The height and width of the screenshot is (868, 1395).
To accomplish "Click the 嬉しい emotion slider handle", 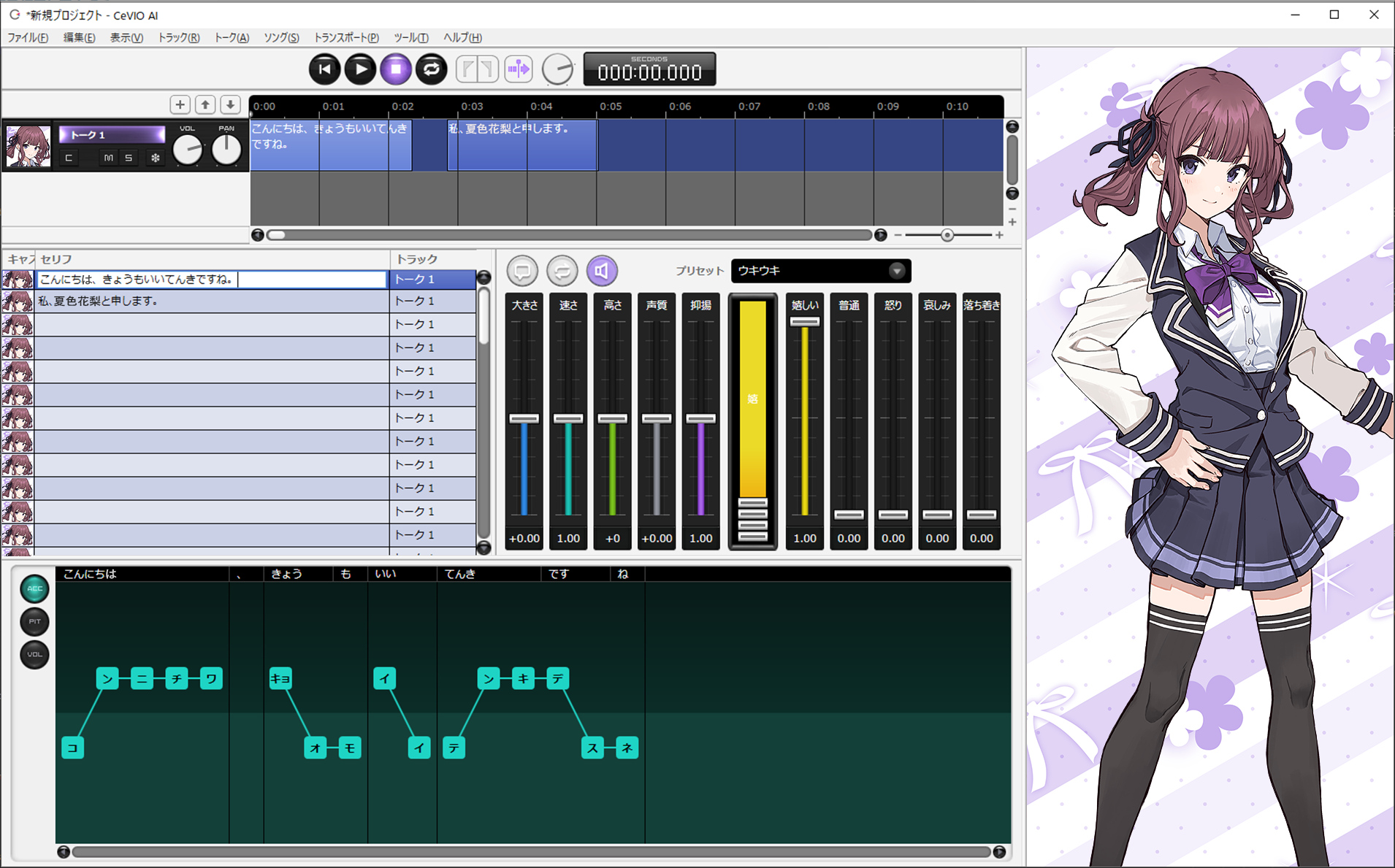I will click(805, 321).
